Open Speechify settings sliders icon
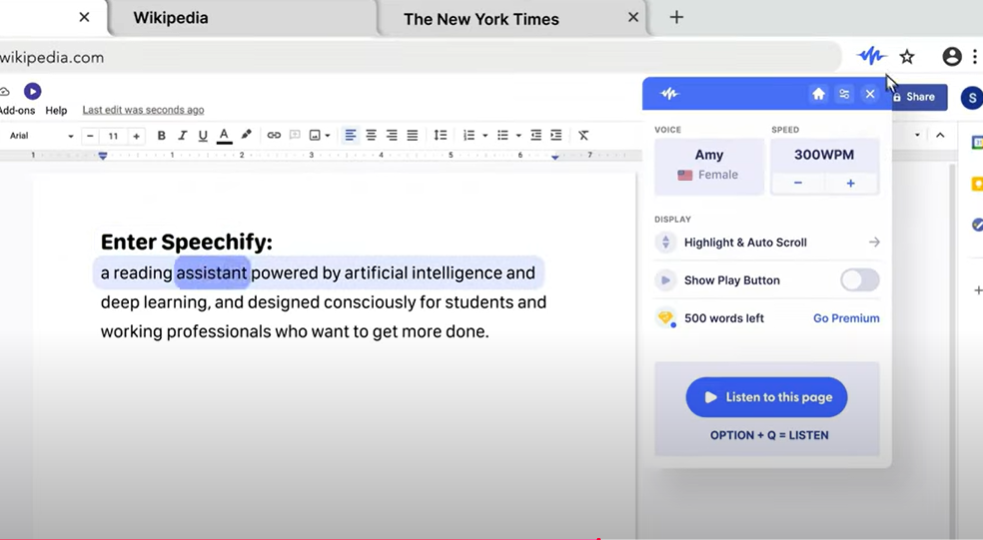This screenshot has height=540, width=983. click(x=844, y=94)
